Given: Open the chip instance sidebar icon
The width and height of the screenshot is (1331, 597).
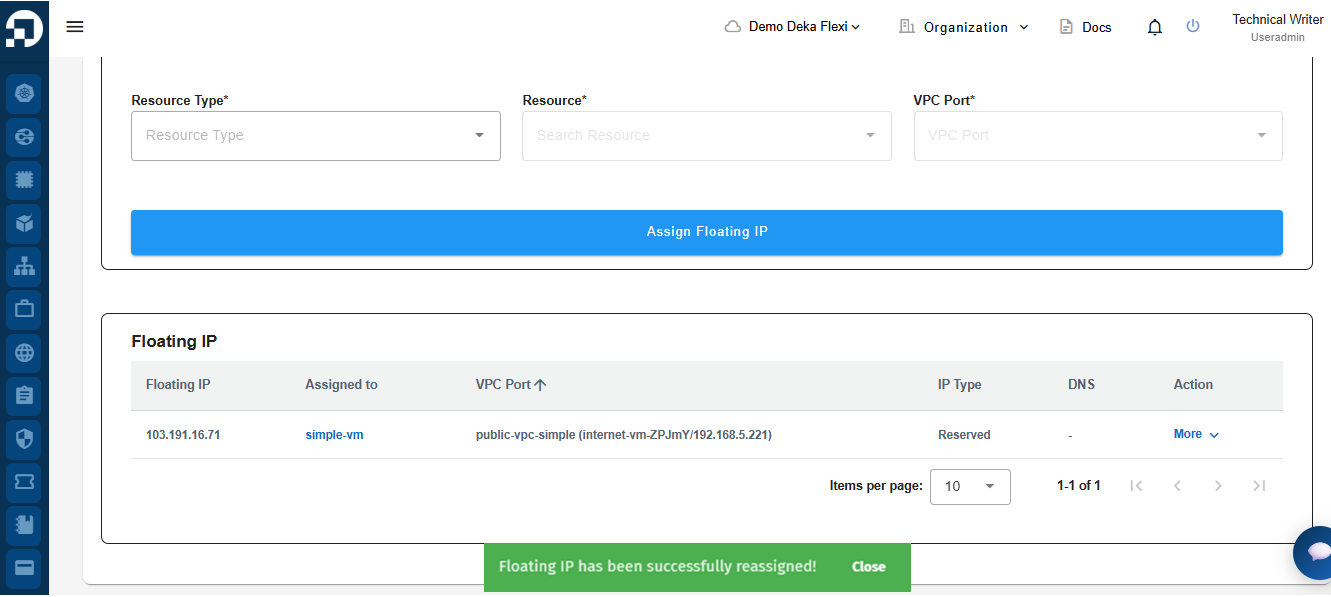Looking at the screenshot, I should click(x=25, y=180).
